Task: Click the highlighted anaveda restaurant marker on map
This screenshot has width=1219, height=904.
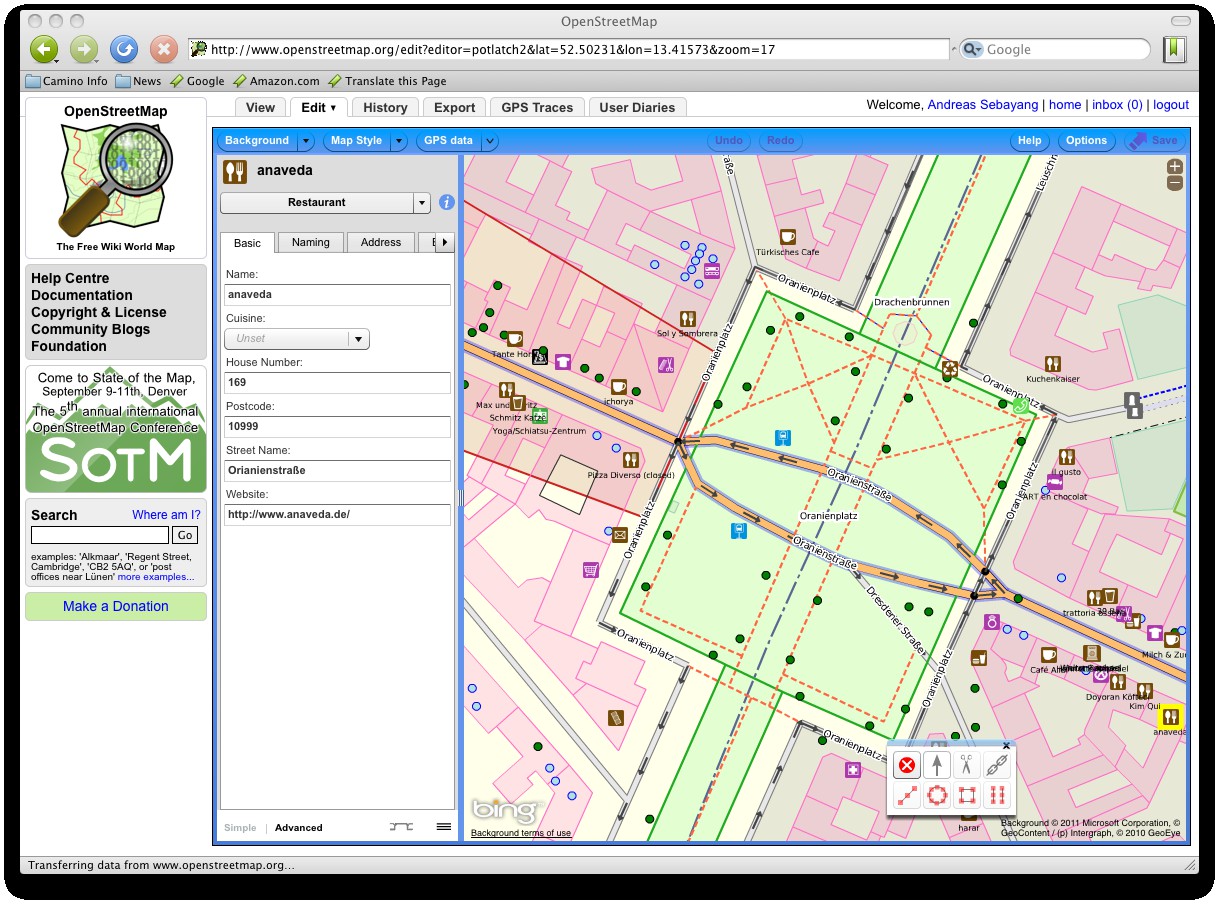Action: pyautogui.click(x=1169, y=716)
